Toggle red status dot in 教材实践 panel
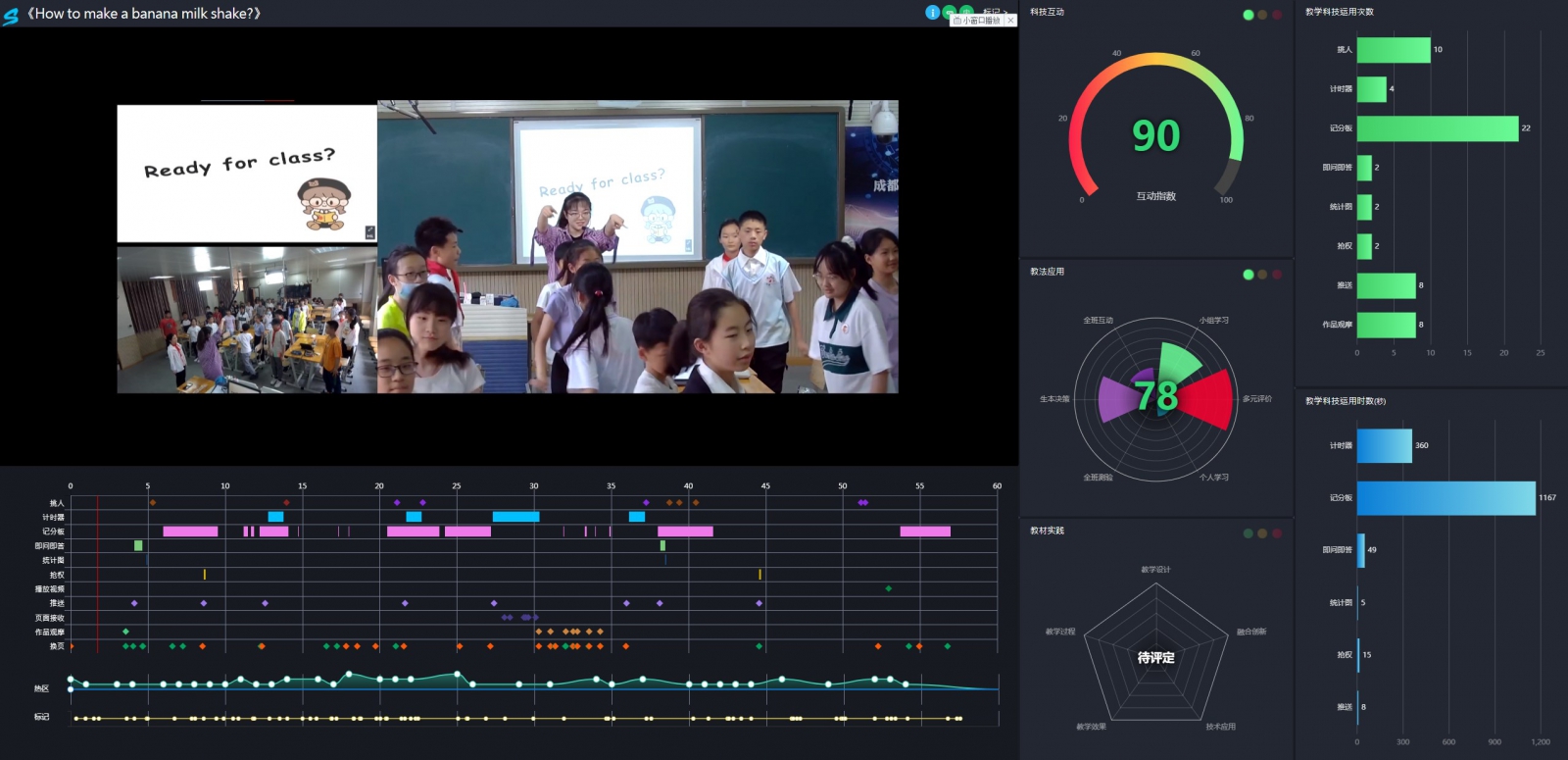1568x760 pixels. tap(1277, 533)
